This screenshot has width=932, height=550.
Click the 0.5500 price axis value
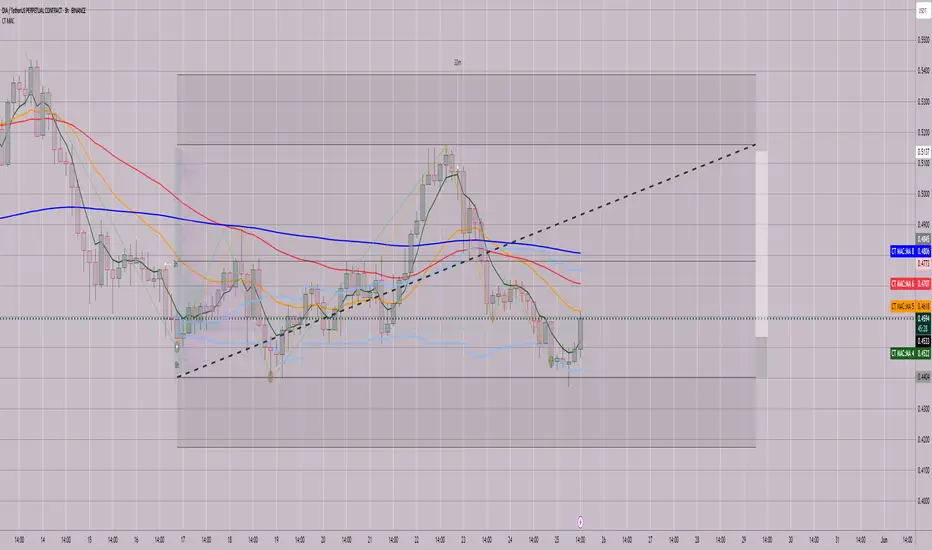(923, 40)
